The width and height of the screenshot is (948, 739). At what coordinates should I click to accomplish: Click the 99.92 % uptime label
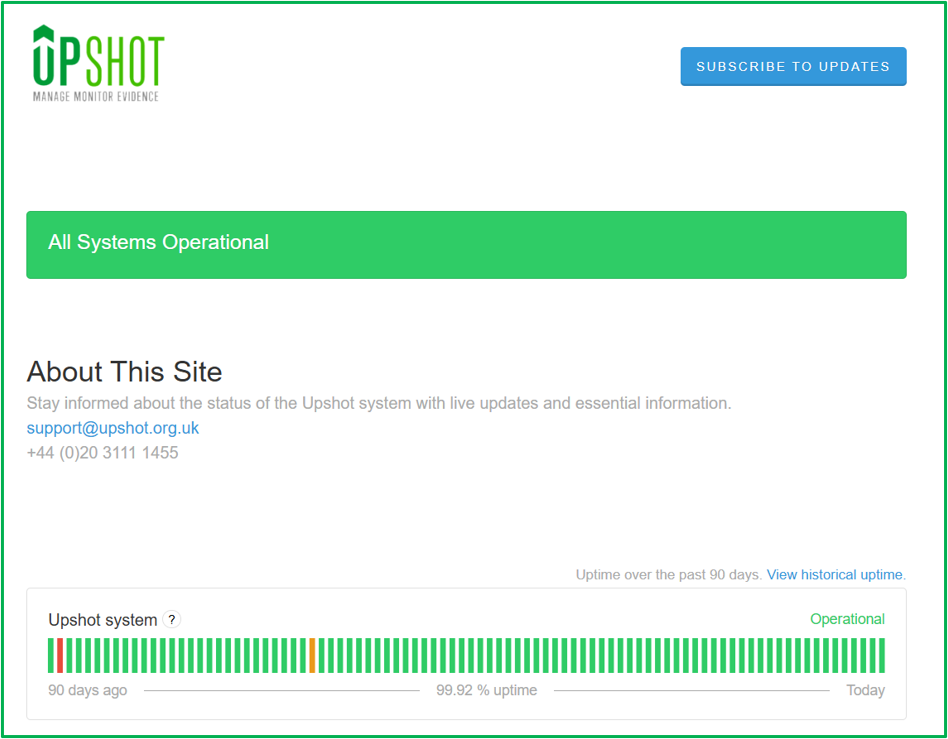click(487, 690)
